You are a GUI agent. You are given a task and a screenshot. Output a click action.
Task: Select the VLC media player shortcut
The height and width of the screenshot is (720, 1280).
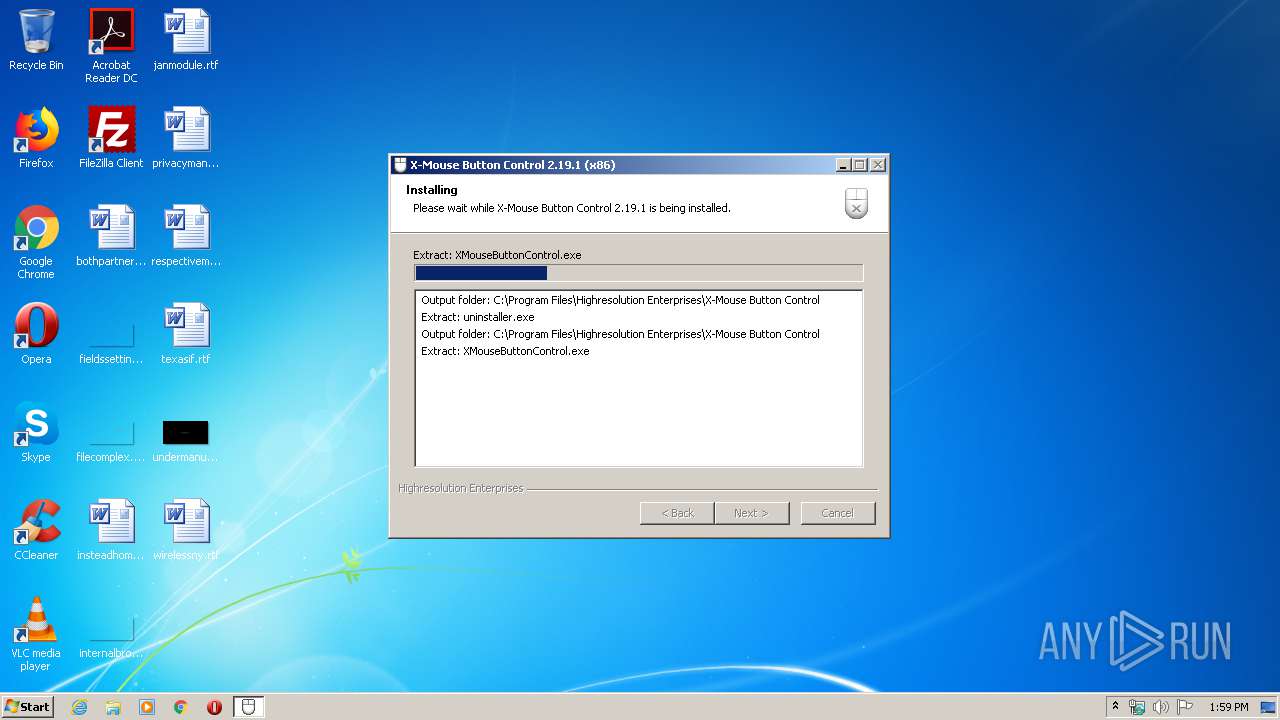36,634
